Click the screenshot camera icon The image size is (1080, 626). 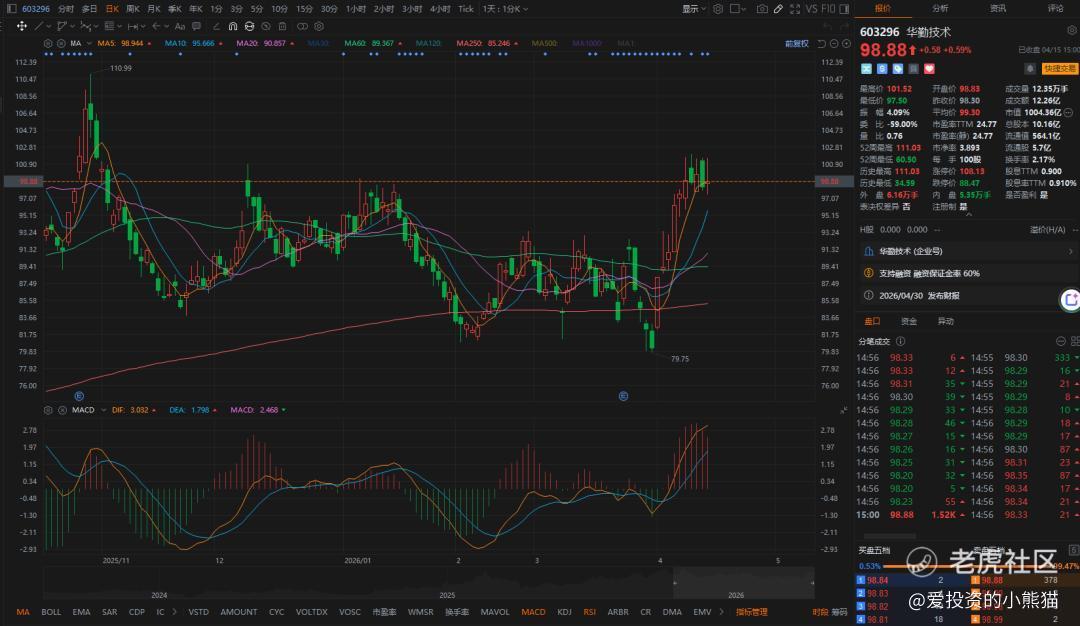click(763, 8)
